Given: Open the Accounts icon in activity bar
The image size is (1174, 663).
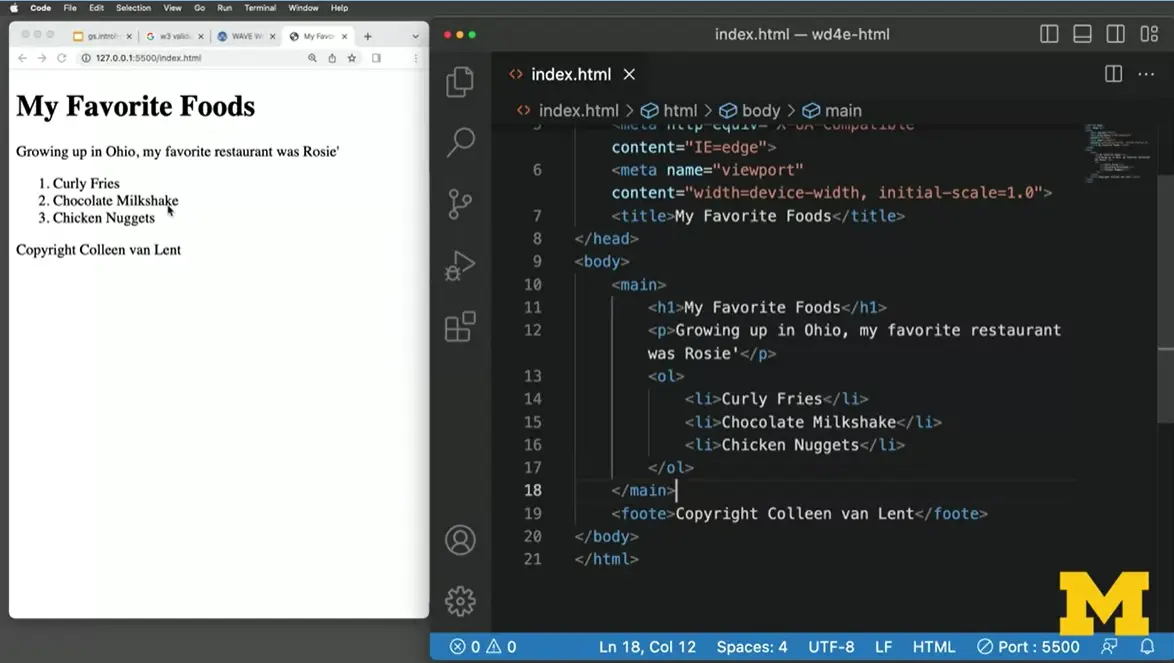Looking at the screenshot, I should pyautogui.click(x=460, y=540).
